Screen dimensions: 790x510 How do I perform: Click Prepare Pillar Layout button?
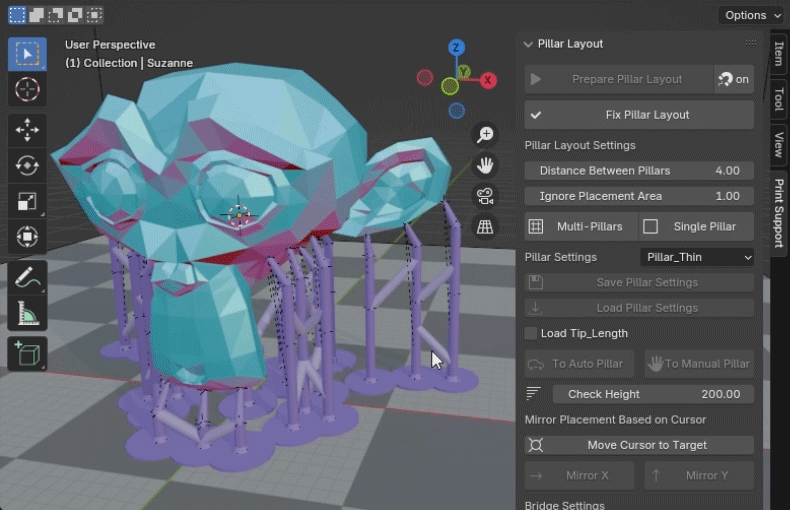pos(619,79)
